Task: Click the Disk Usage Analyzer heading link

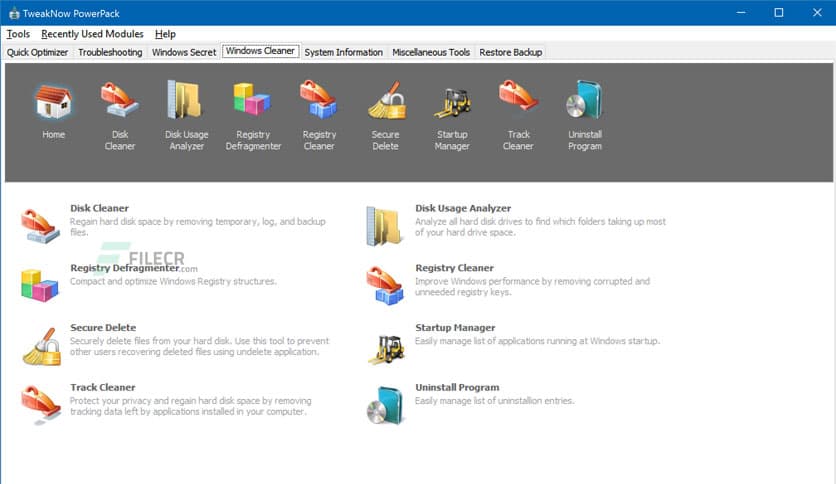Action: point(463,208)
